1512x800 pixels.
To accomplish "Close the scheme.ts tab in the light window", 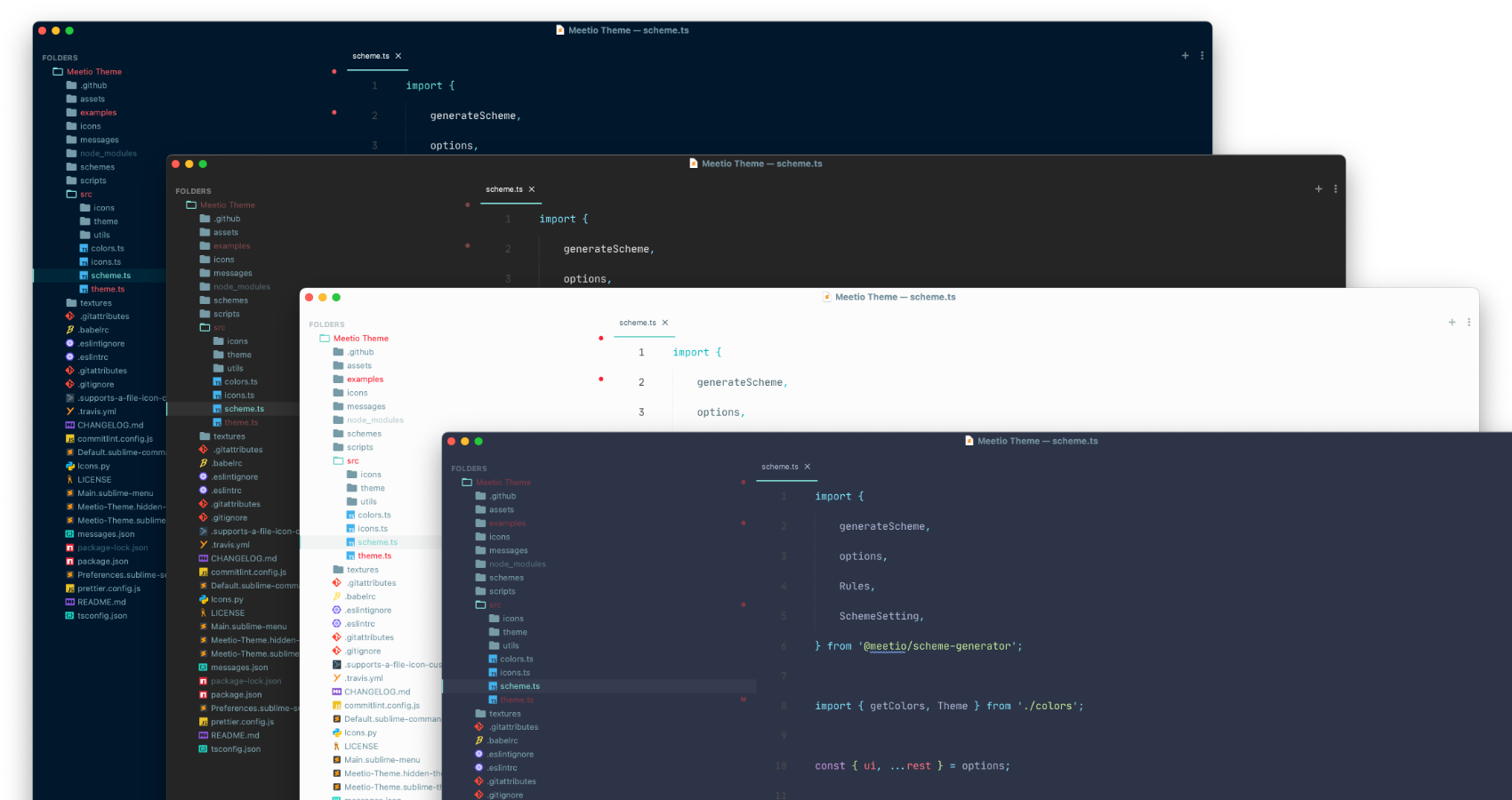I will click(x=665, y=323).
